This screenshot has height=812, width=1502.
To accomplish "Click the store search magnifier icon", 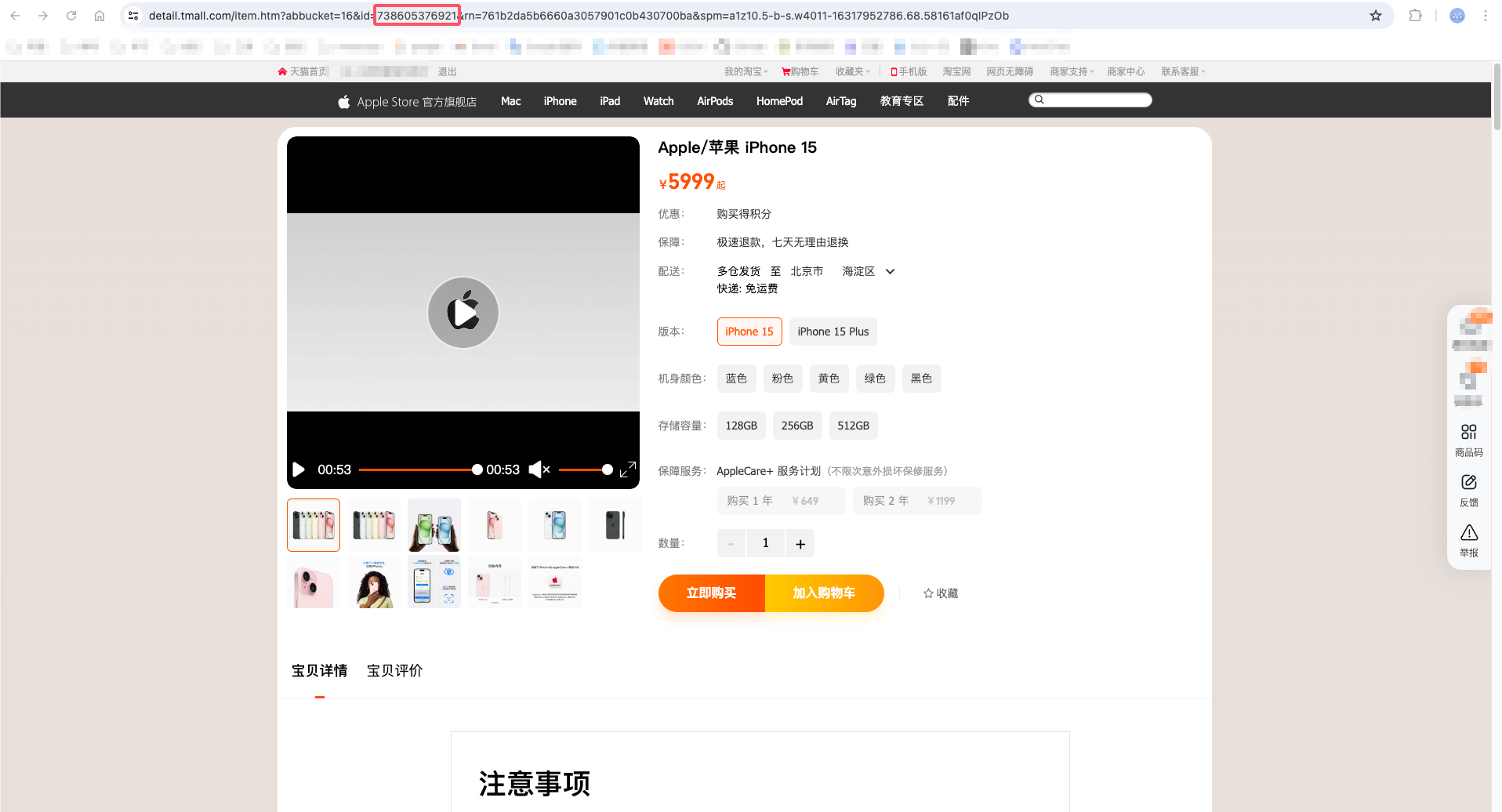I will (x=1039, y=100).
